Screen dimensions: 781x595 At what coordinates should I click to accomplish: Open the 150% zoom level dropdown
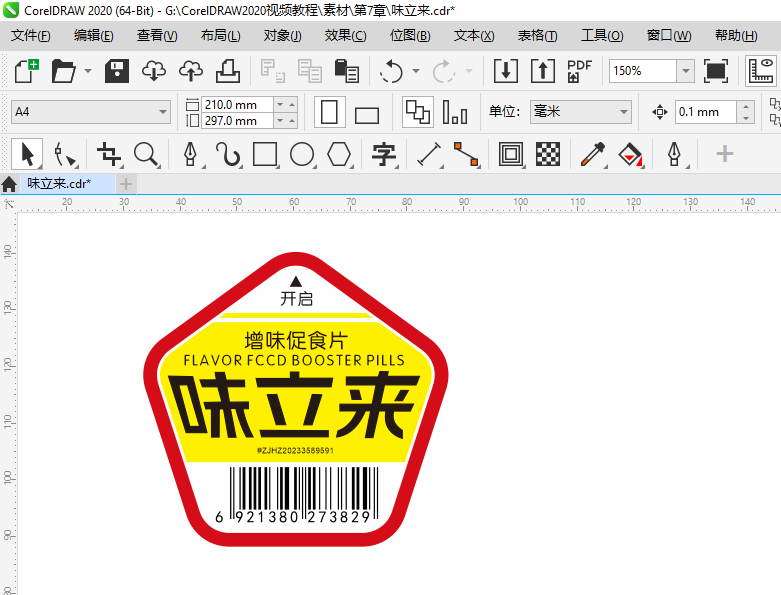686,71
